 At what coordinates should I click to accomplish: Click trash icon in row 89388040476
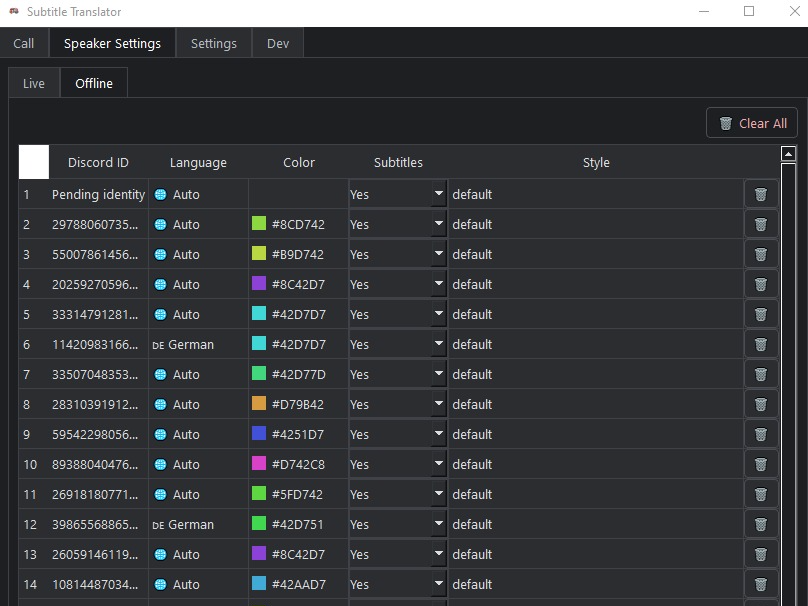tap(761, 464)
